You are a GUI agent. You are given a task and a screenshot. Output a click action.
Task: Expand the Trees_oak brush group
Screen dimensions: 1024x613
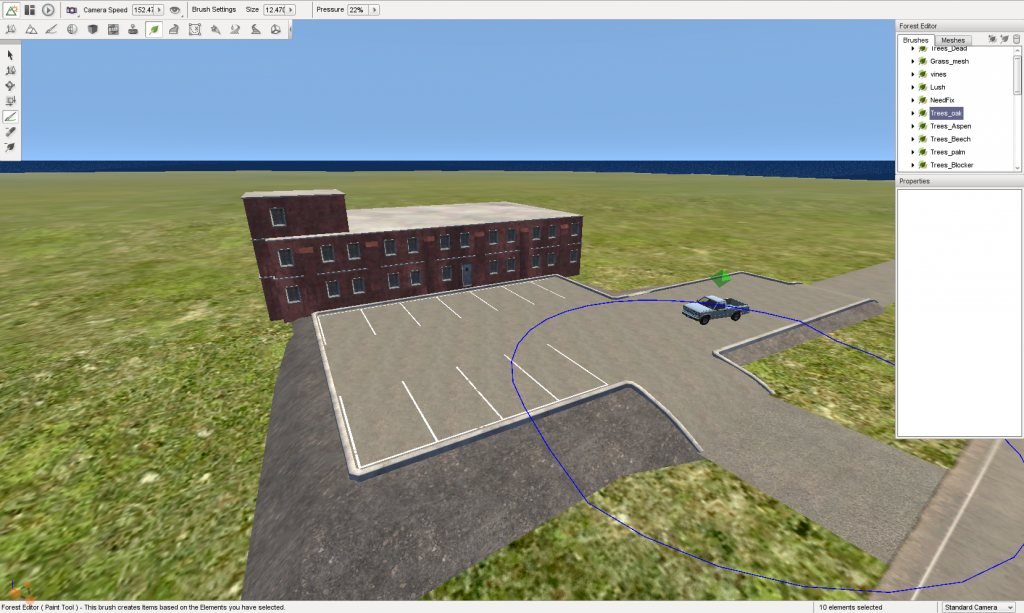pyautogui.click(x=913, y=114)
